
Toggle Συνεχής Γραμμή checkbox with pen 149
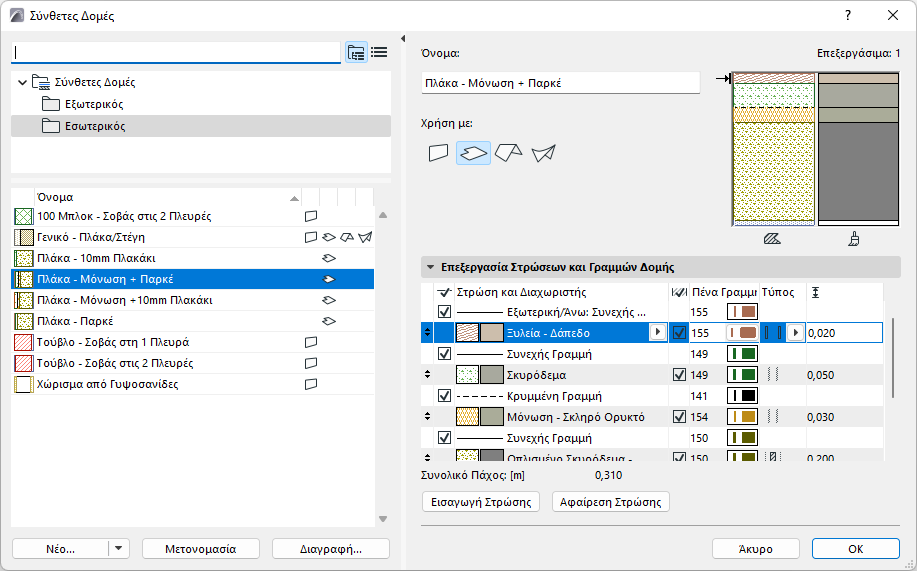(x=444, y=354)
